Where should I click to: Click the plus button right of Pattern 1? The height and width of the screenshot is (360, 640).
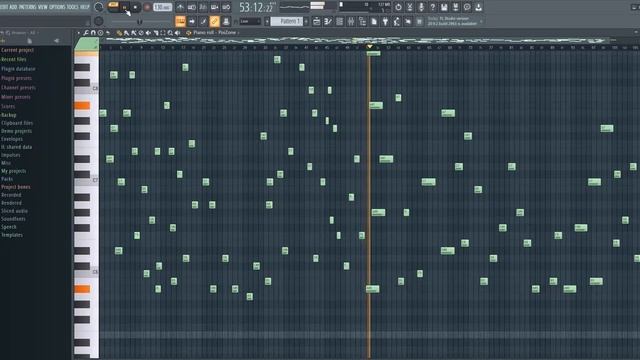click(x=306, y=21)
